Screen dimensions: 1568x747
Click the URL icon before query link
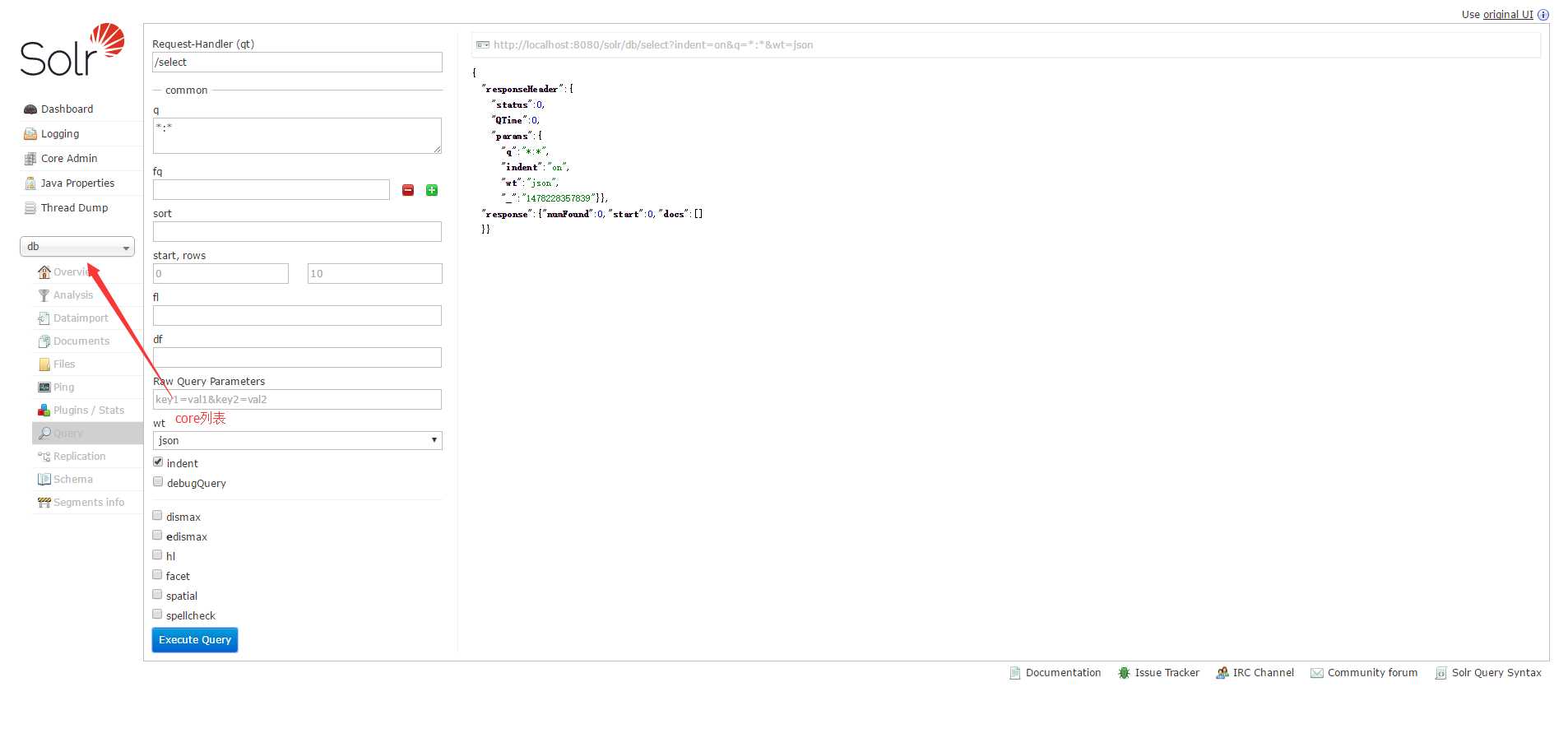[x=483, y=45]
